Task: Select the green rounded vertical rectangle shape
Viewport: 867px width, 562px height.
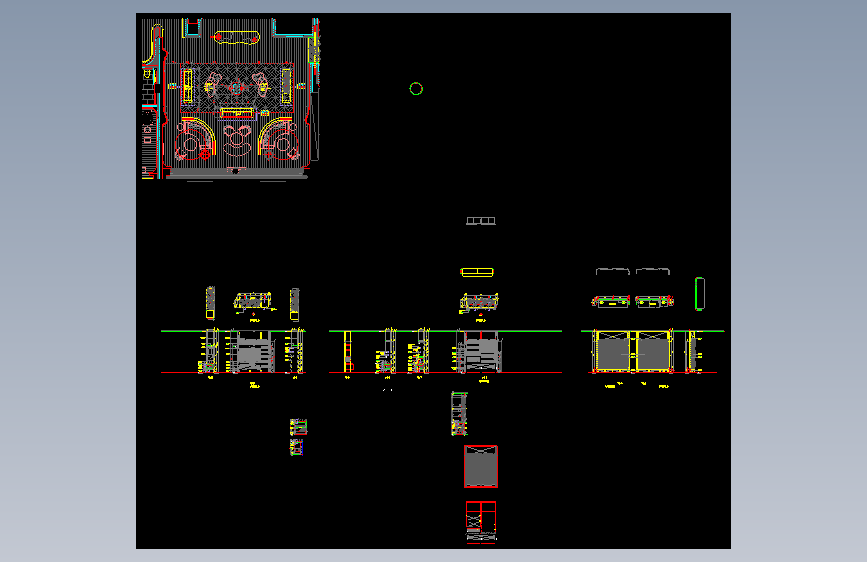Action: click(x=699, y=294)
